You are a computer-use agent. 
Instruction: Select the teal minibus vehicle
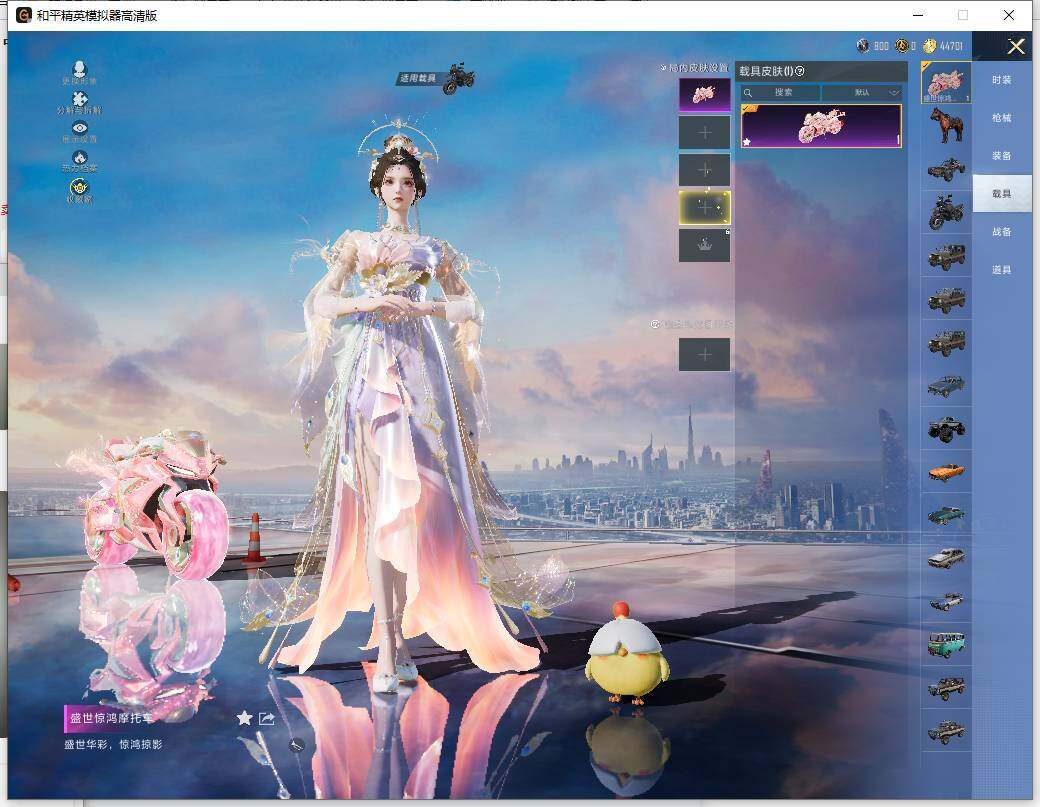tap(946, 645)
